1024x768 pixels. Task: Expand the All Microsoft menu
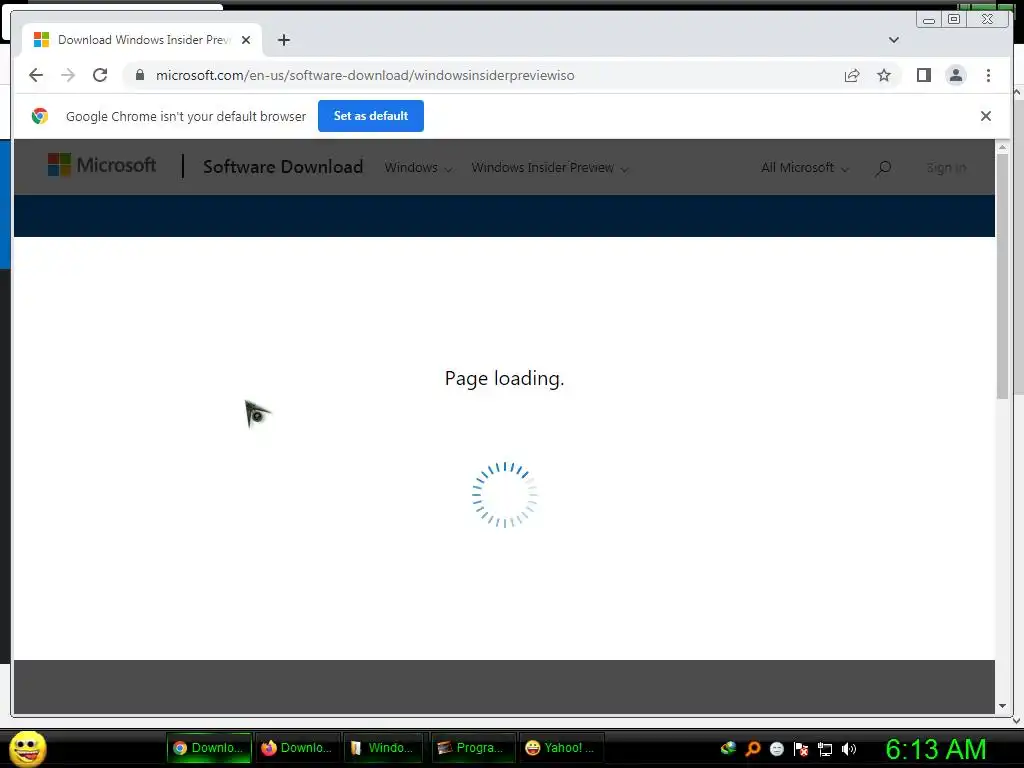click(x=805, y=168)
